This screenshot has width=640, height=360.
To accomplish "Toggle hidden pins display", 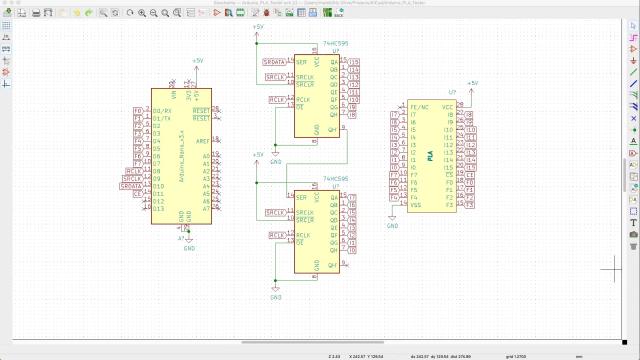I will 6,72.
